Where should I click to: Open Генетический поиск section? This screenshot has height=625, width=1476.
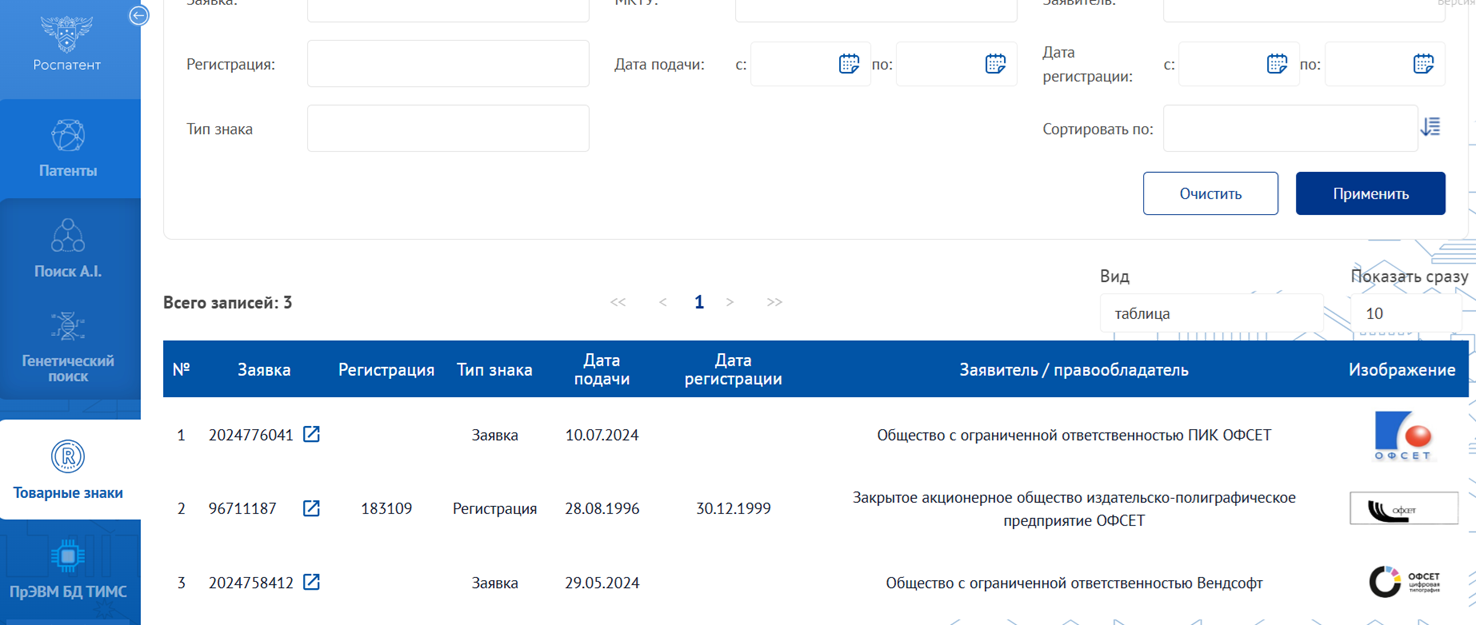pyautogui.click(x=68, y=348)
